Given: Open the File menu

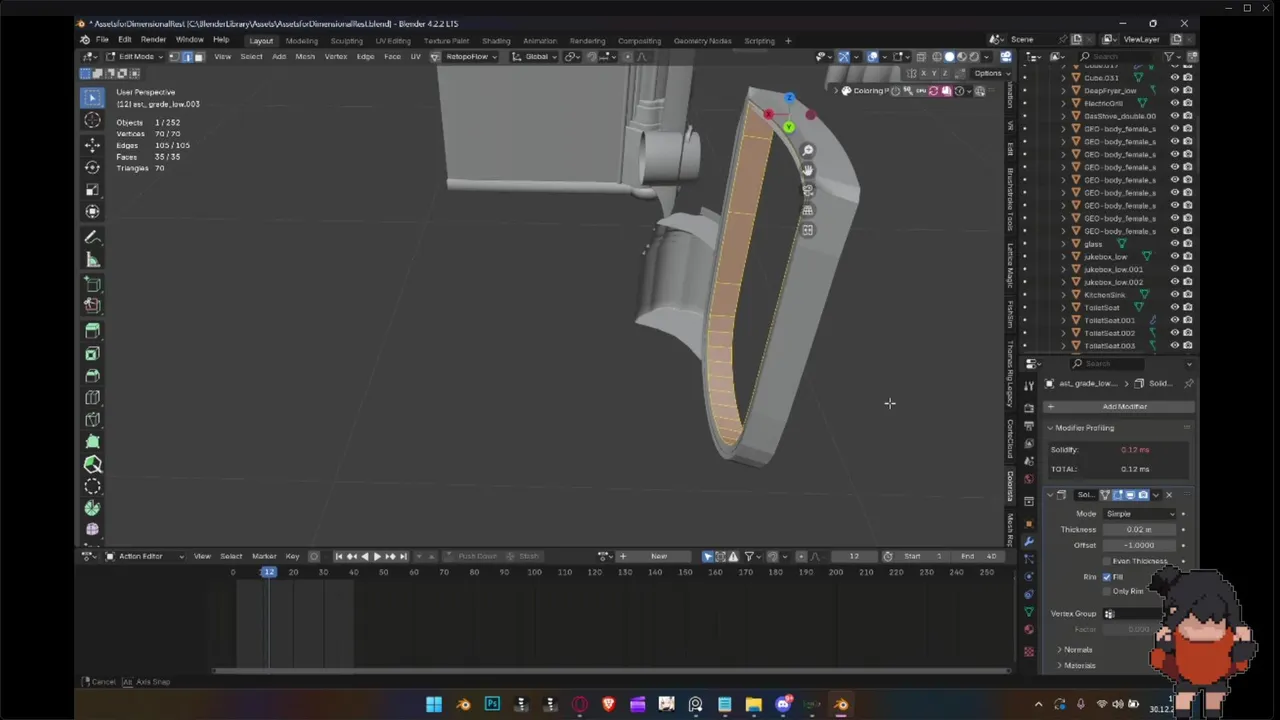Looking at the screenshot, I should 102,40.
